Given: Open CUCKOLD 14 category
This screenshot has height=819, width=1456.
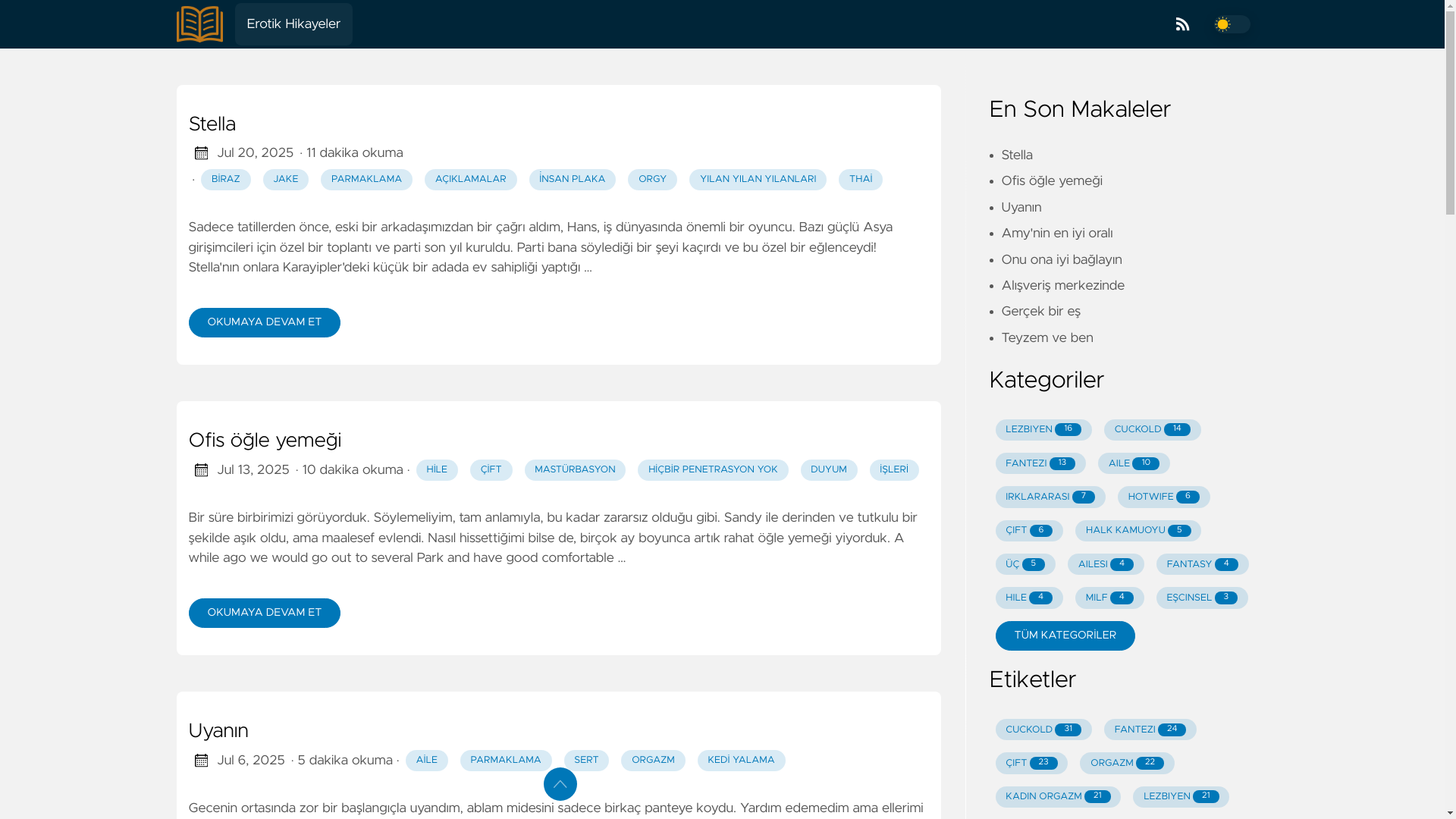Looking at the screenshot, I should coord(1152,430).
